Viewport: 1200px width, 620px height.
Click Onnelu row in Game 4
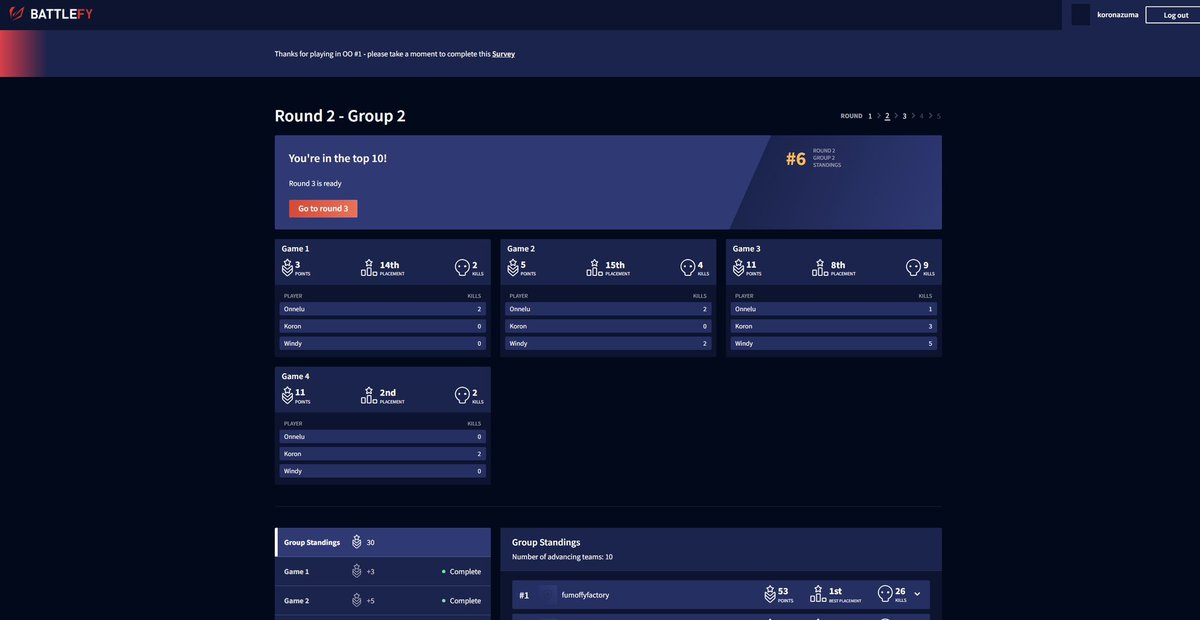point(382,437)
